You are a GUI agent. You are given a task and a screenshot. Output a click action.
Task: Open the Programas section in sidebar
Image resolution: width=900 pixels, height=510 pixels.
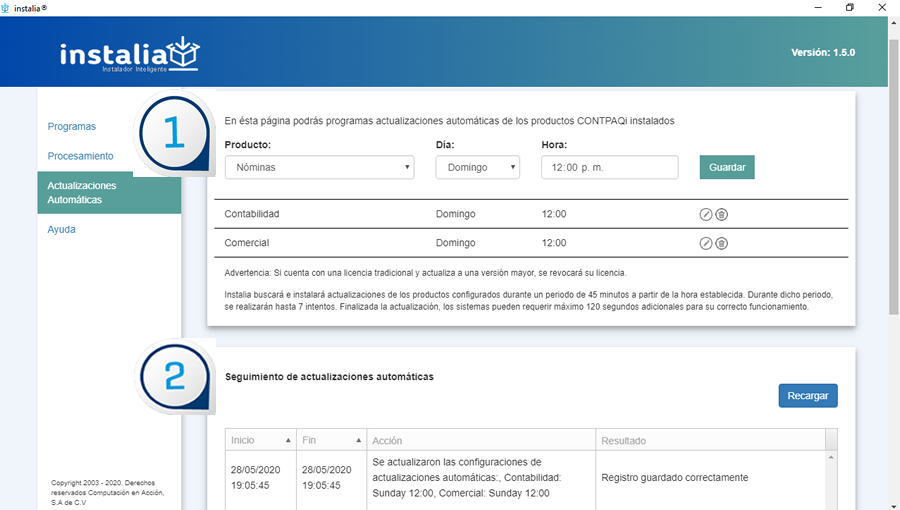(x=72, y=127)
